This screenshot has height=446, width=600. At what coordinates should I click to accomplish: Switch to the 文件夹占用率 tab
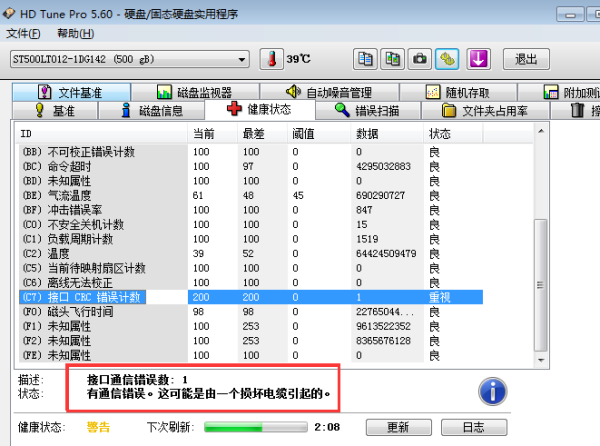[x=485, y=111]
